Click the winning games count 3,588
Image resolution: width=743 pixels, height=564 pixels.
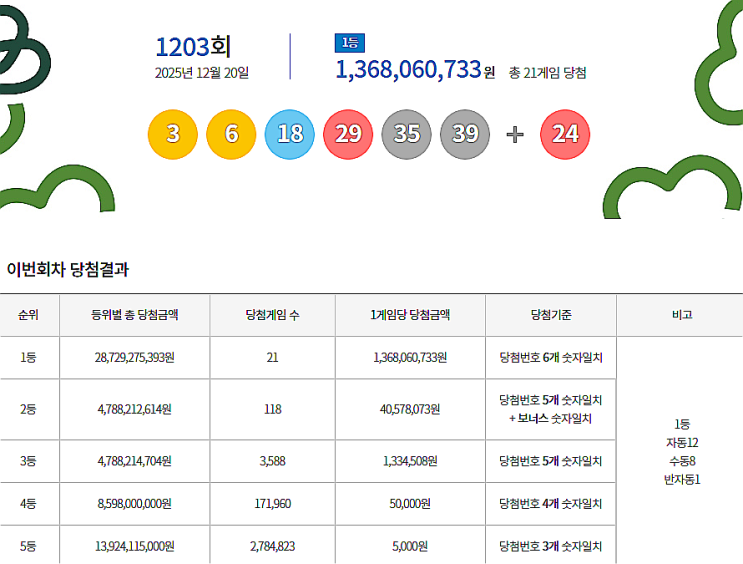pos(272,461)
